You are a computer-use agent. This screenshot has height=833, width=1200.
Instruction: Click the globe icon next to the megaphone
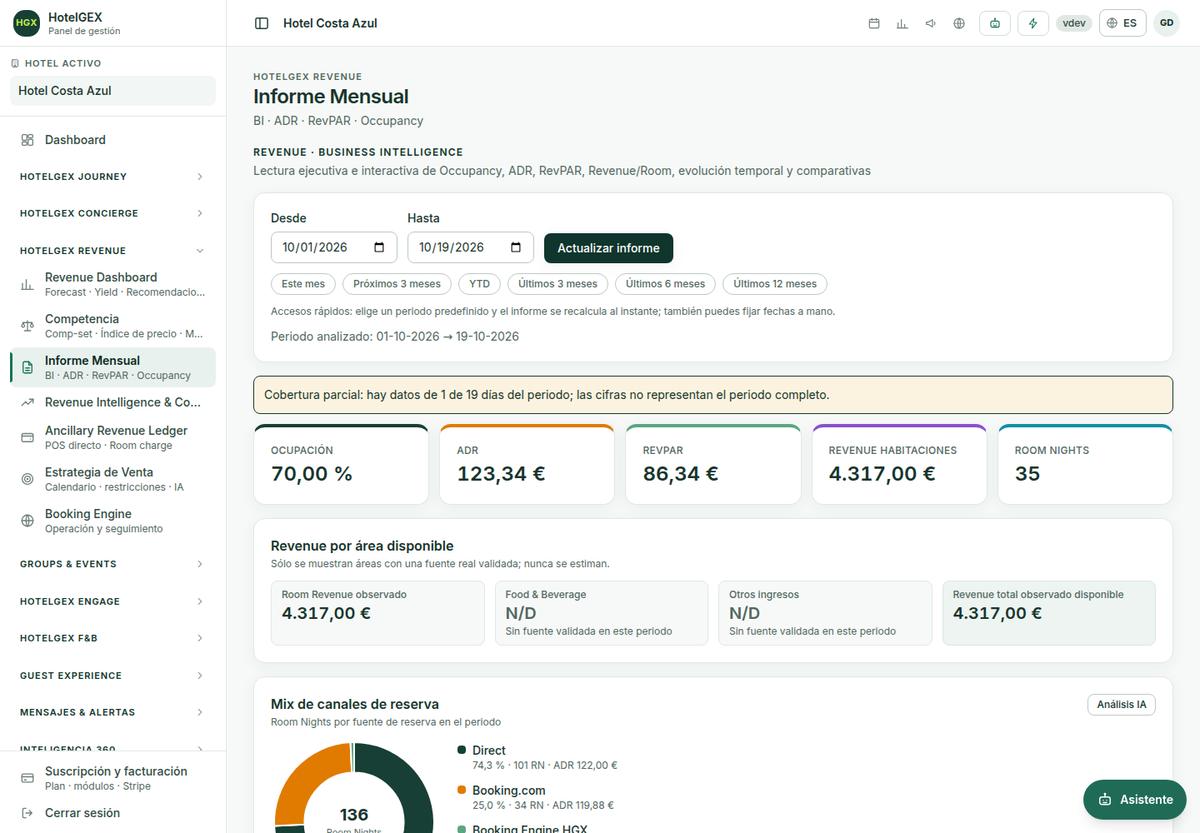click(x=959, y=23)
